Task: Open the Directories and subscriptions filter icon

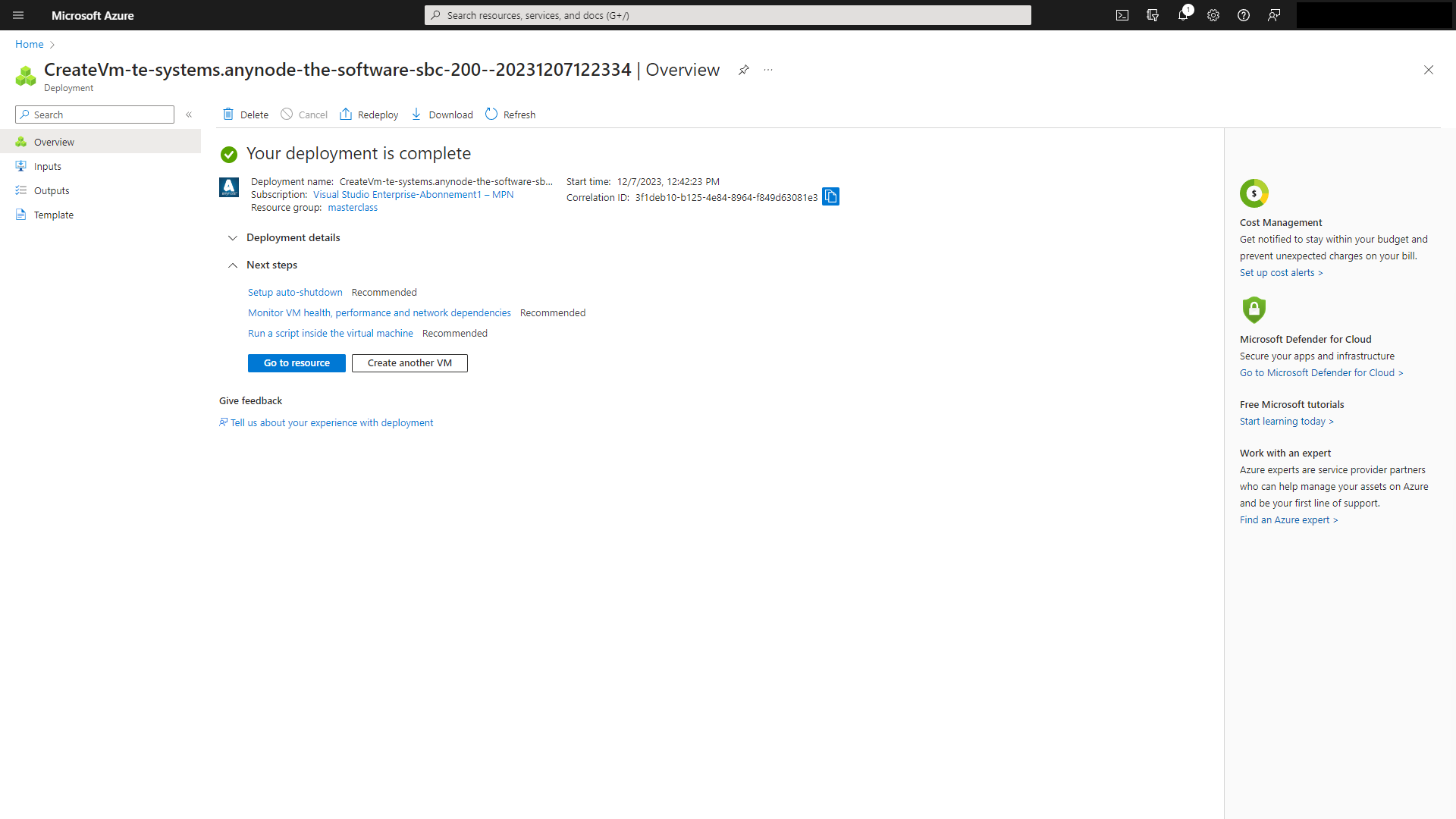Action: 1153,15
